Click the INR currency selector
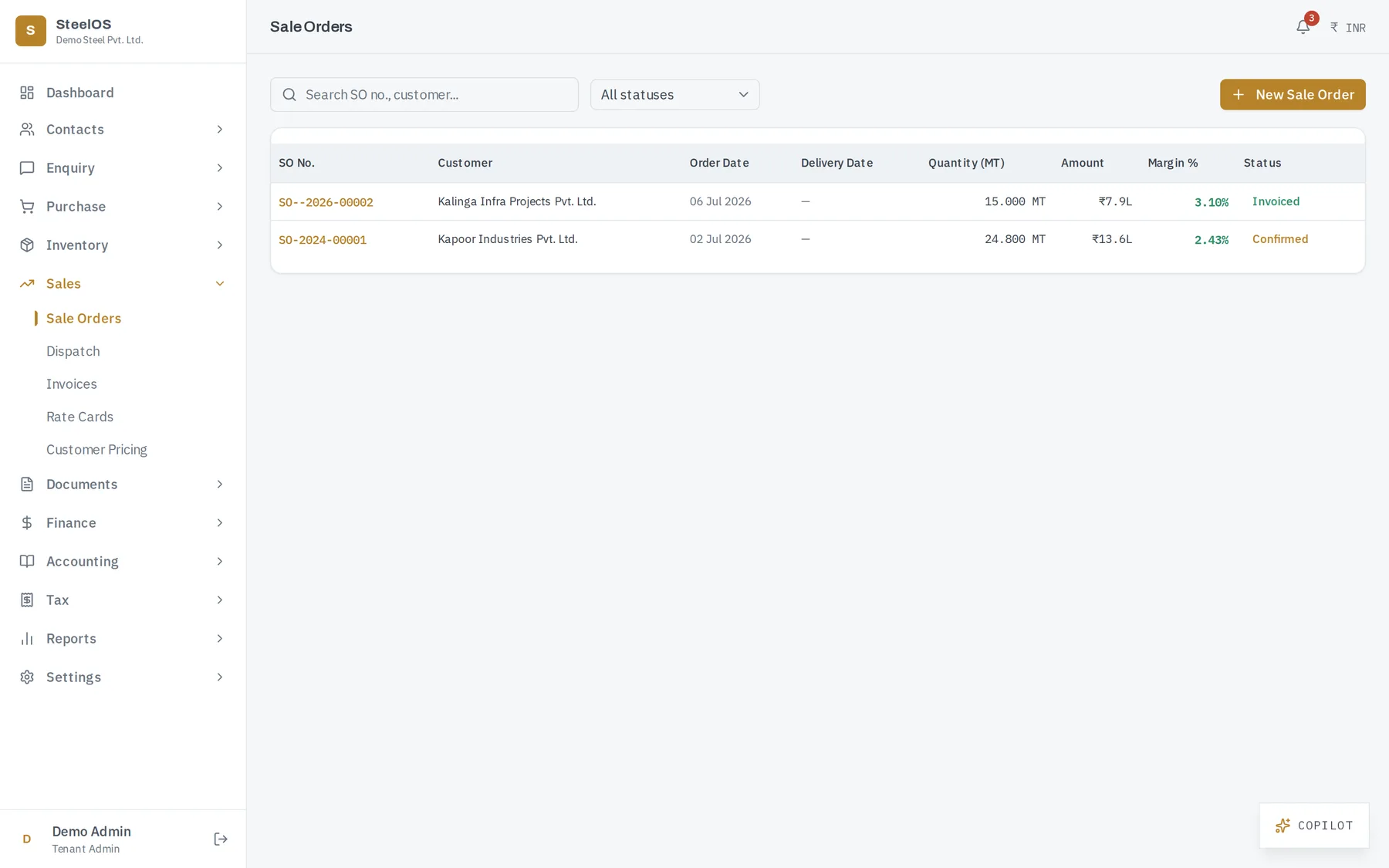Viewport: 1389px width, 868px height. (x=1348, y=28)
